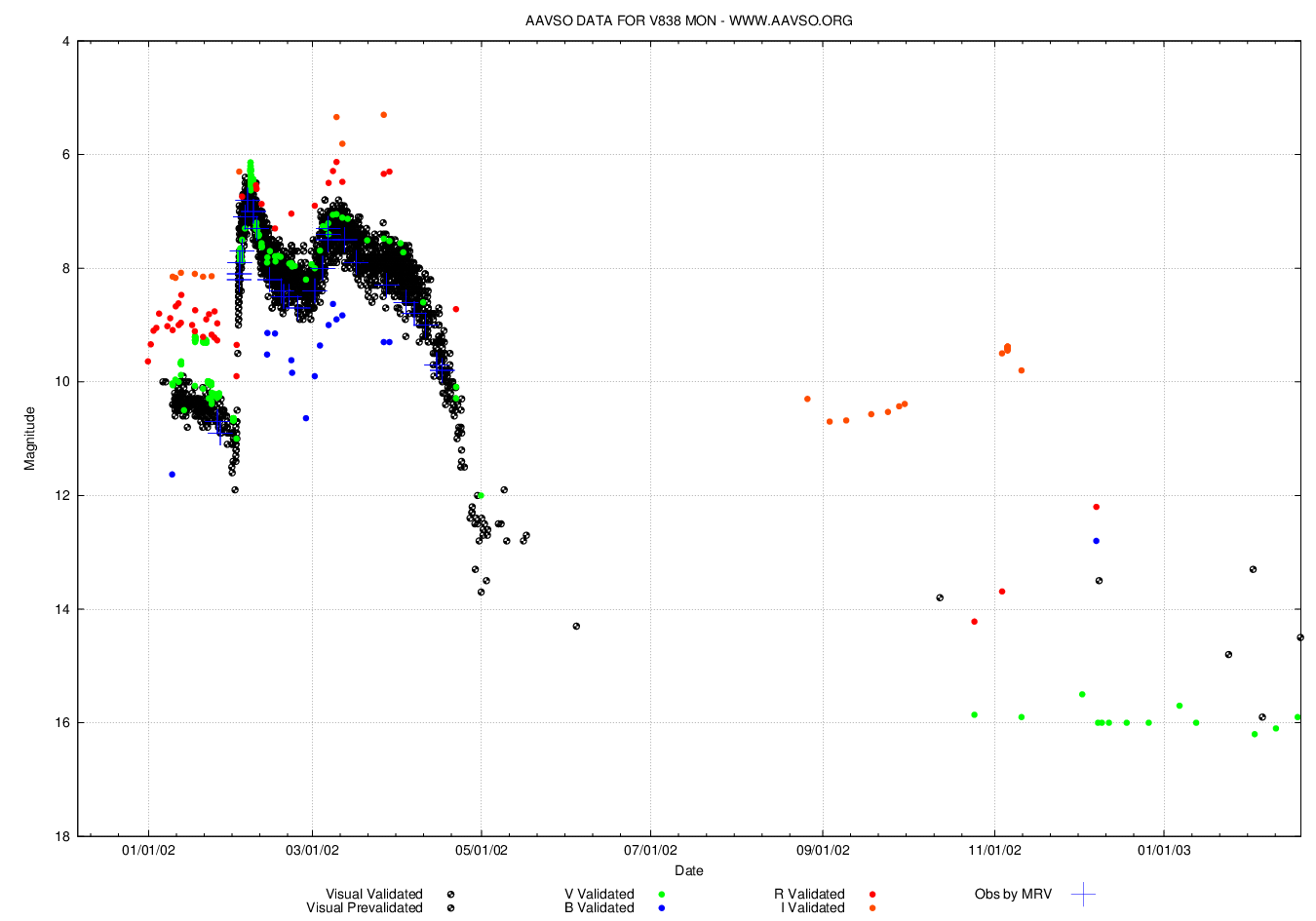
Task: Select the 01/01/02 date tick label
Action: click(148, 850)
